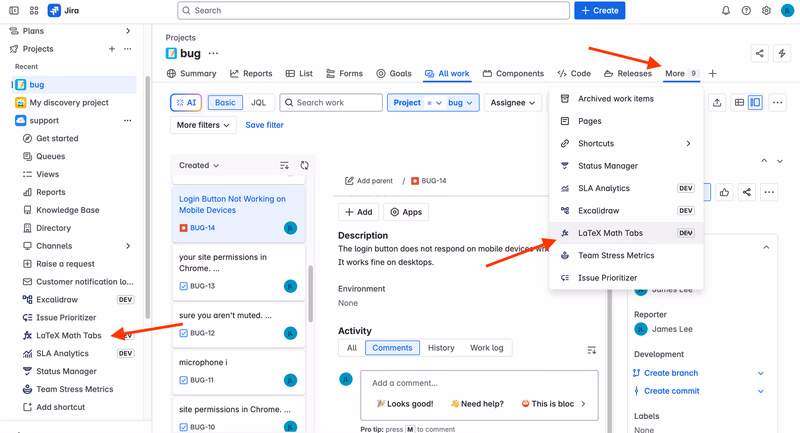Click the Apps button

[x=406, y=212]
